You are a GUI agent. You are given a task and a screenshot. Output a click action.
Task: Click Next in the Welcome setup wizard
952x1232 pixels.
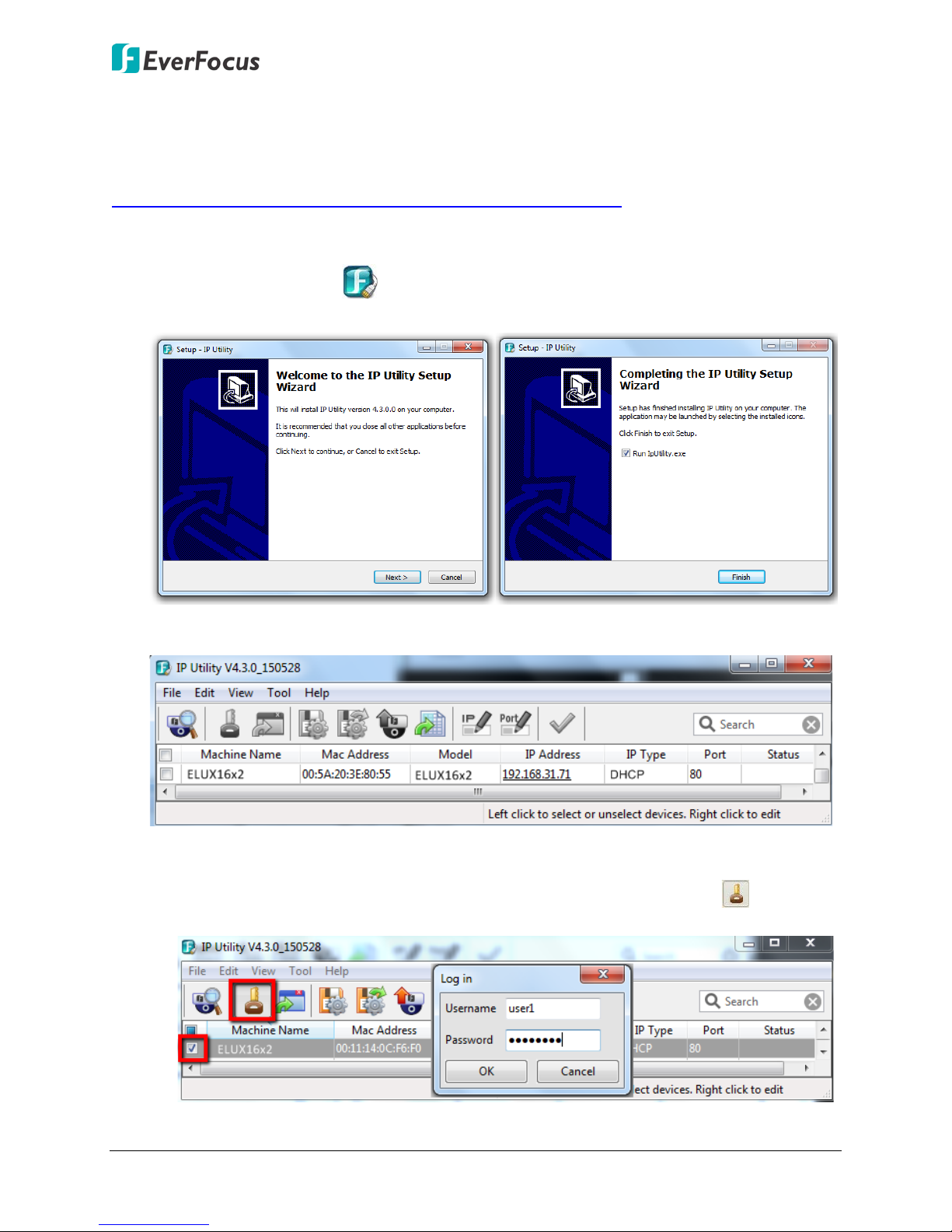pyautogui.click(x=396, y=578)
